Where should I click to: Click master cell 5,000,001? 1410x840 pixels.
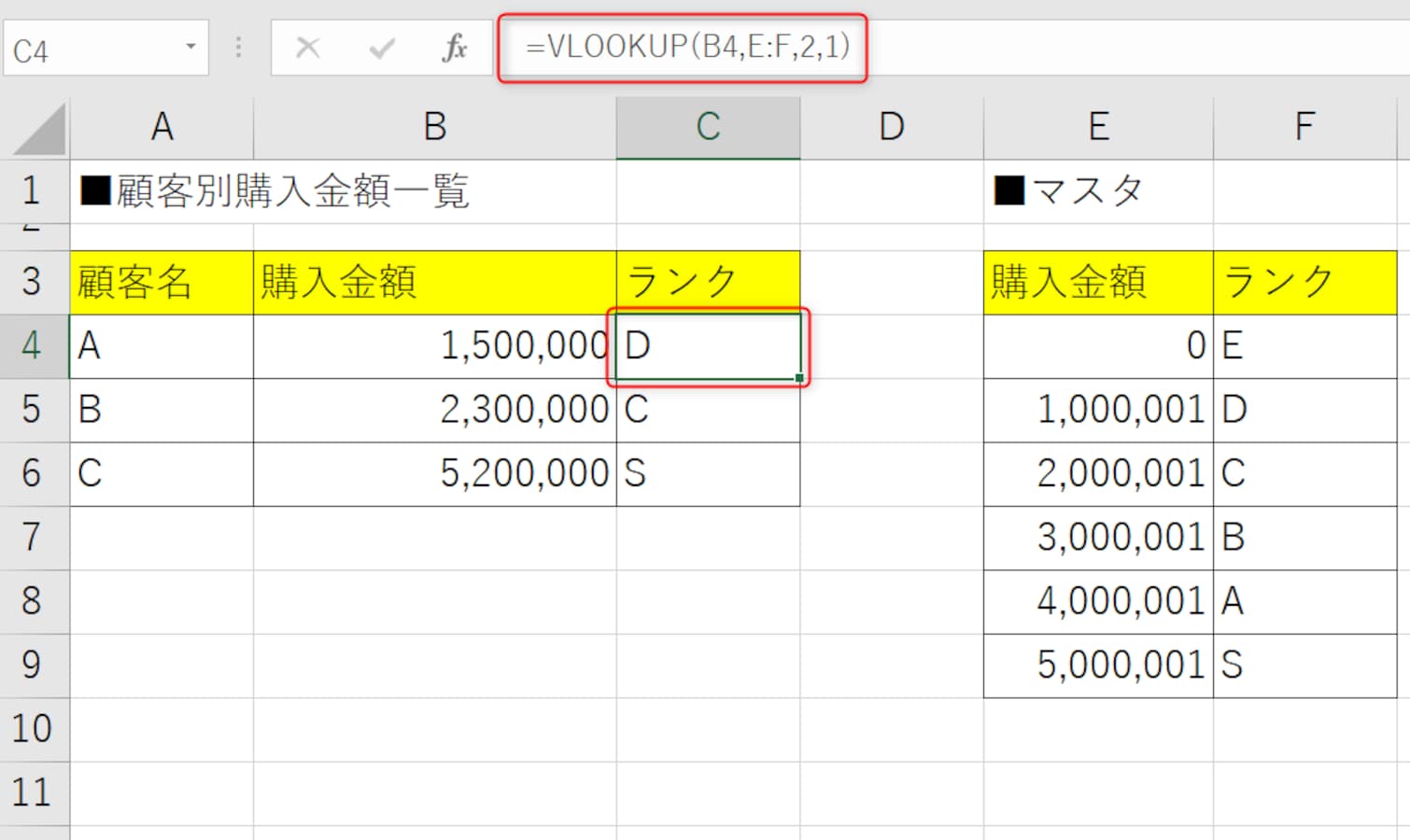point(1098,665)
